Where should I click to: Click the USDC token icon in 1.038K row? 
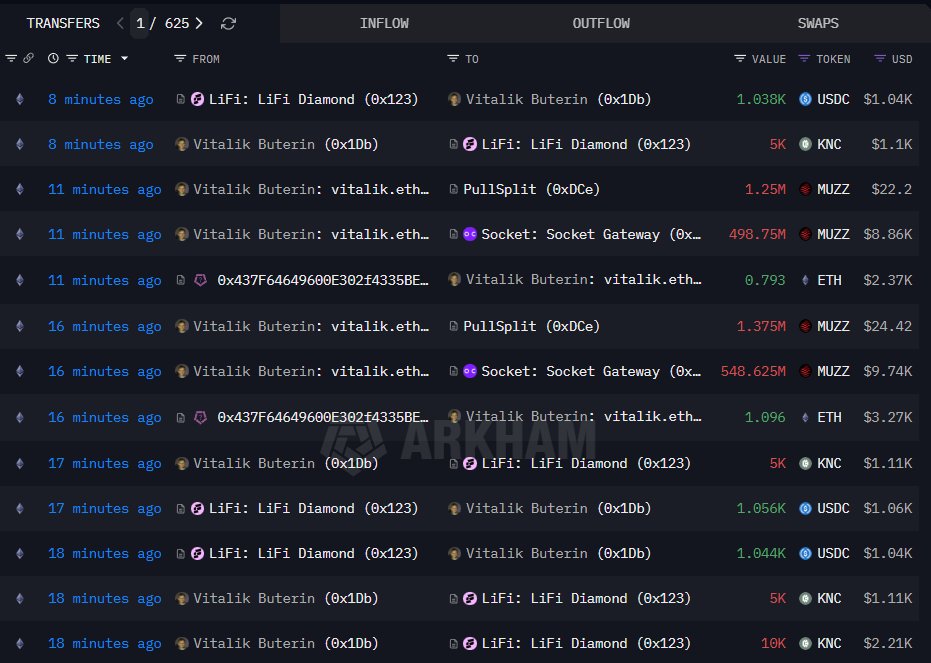(x=805, y=99)
